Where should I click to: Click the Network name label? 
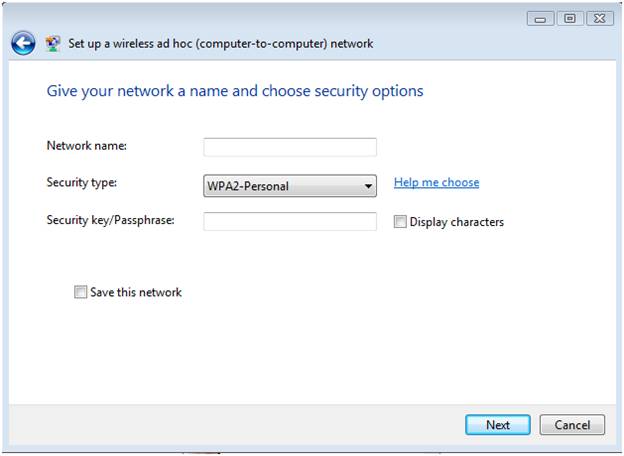point(86,146)
